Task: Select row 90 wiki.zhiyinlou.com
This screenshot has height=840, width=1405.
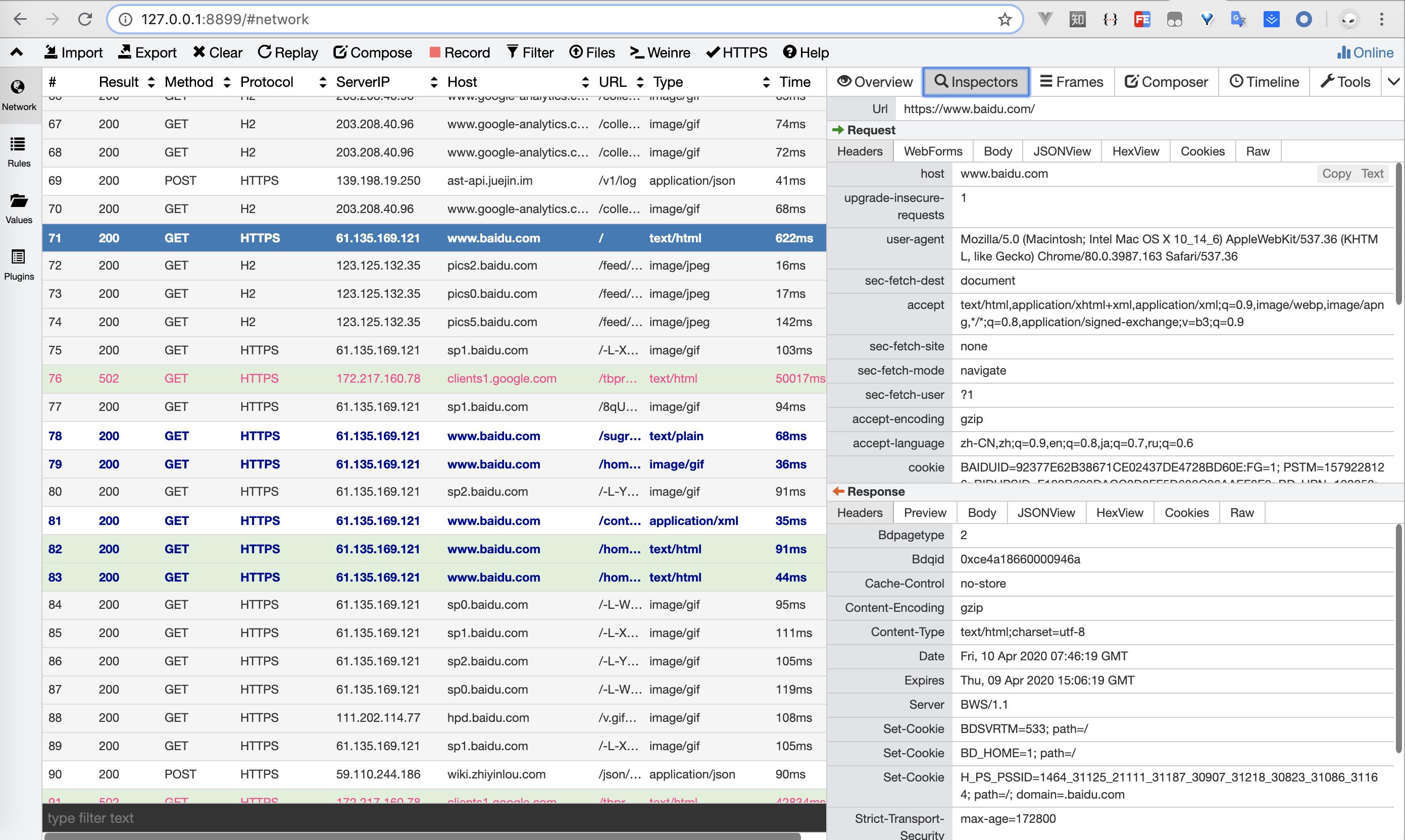Action: 434,774
